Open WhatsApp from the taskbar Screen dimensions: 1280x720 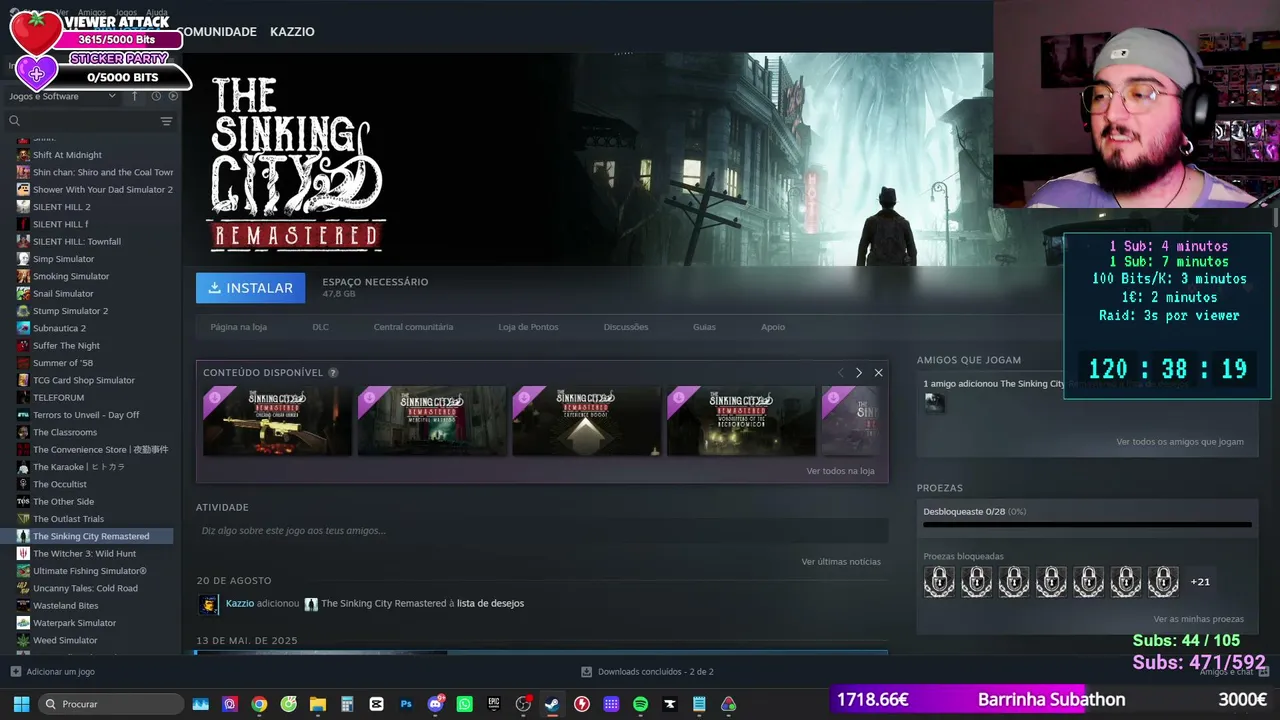464,704
